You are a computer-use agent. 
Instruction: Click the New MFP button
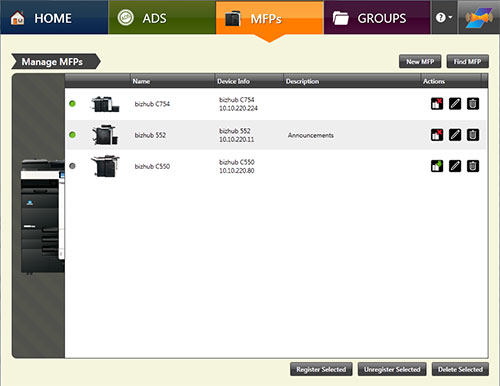coord(420,61)
